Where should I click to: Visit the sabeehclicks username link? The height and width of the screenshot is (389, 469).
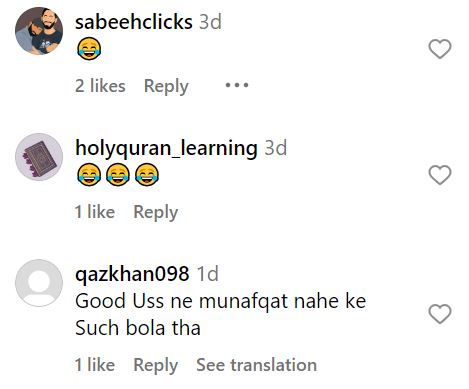point(134,22)
